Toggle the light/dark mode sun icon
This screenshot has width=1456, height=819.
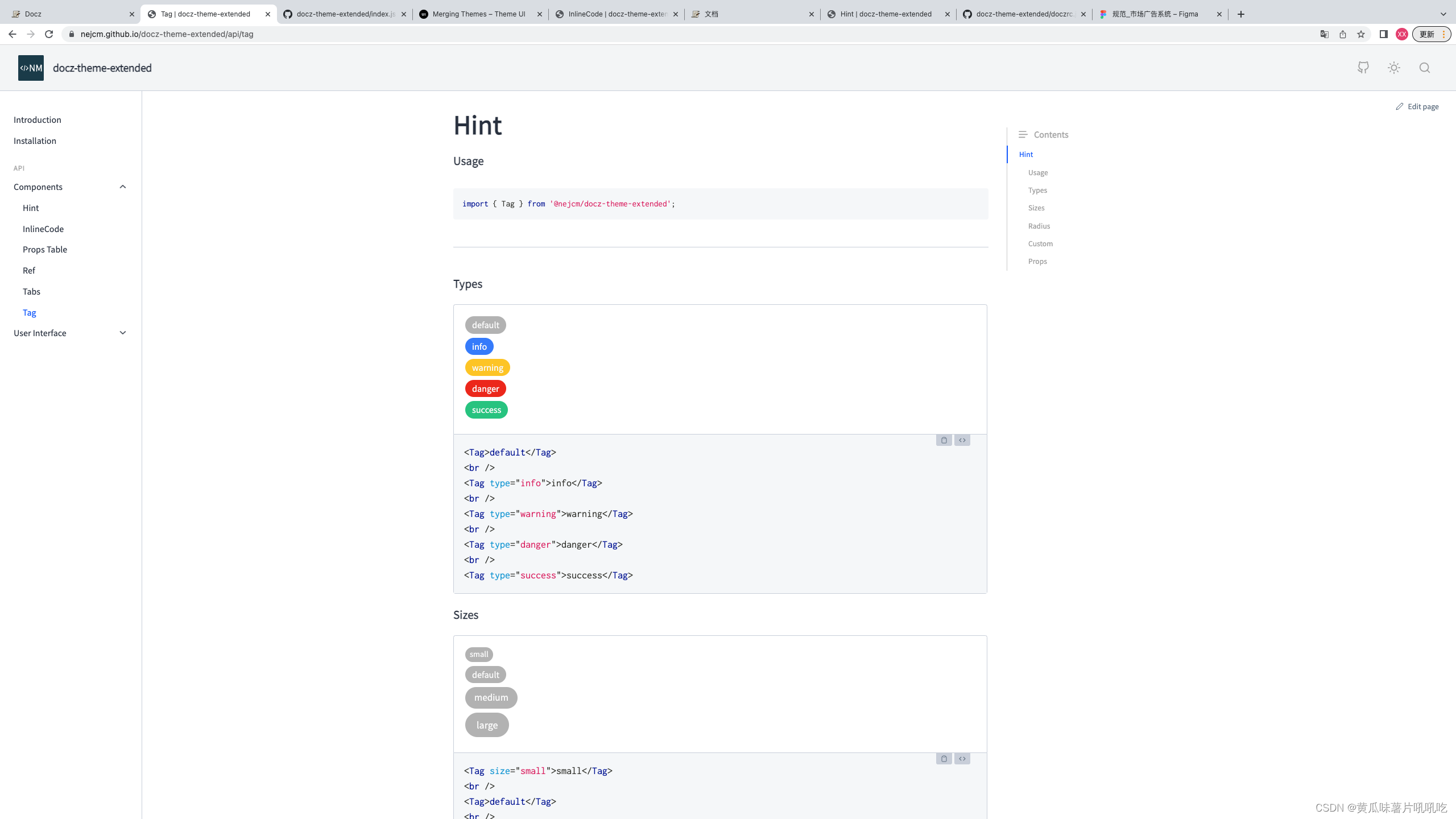[1393, 68]
